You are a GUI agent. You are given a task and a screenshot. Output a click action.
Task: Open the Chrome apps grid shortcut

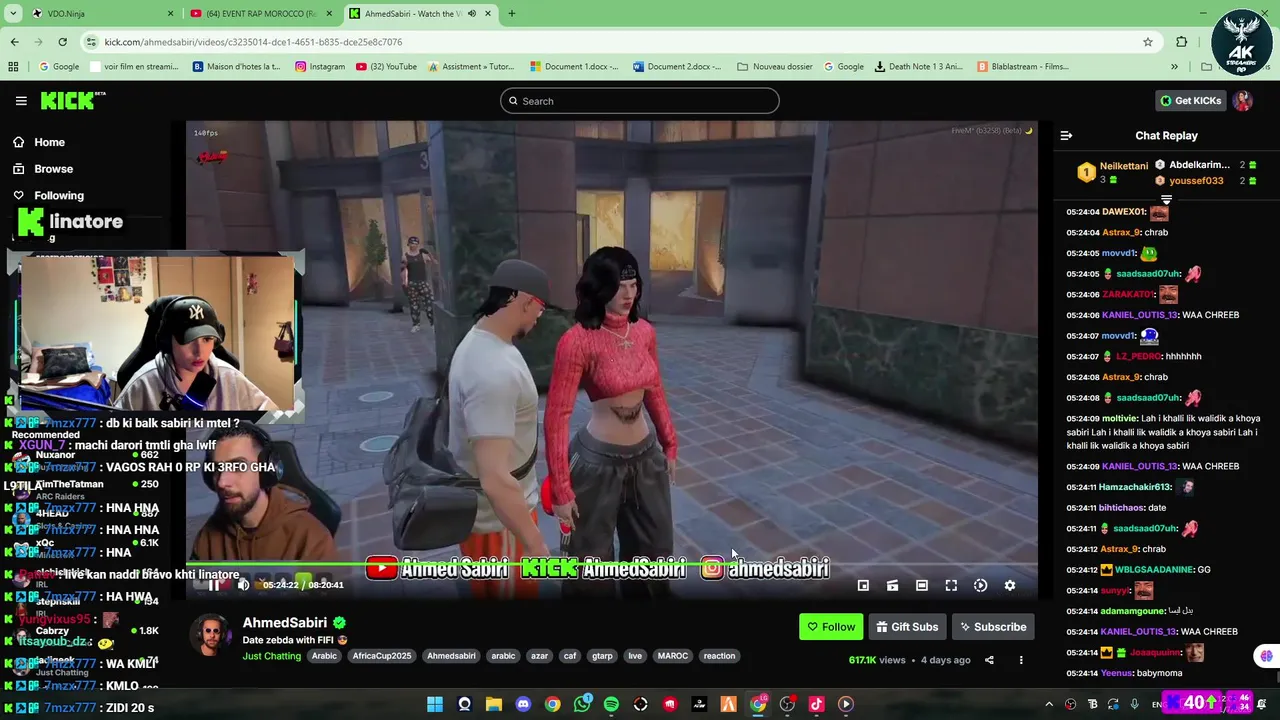click(x=13, y=67)
